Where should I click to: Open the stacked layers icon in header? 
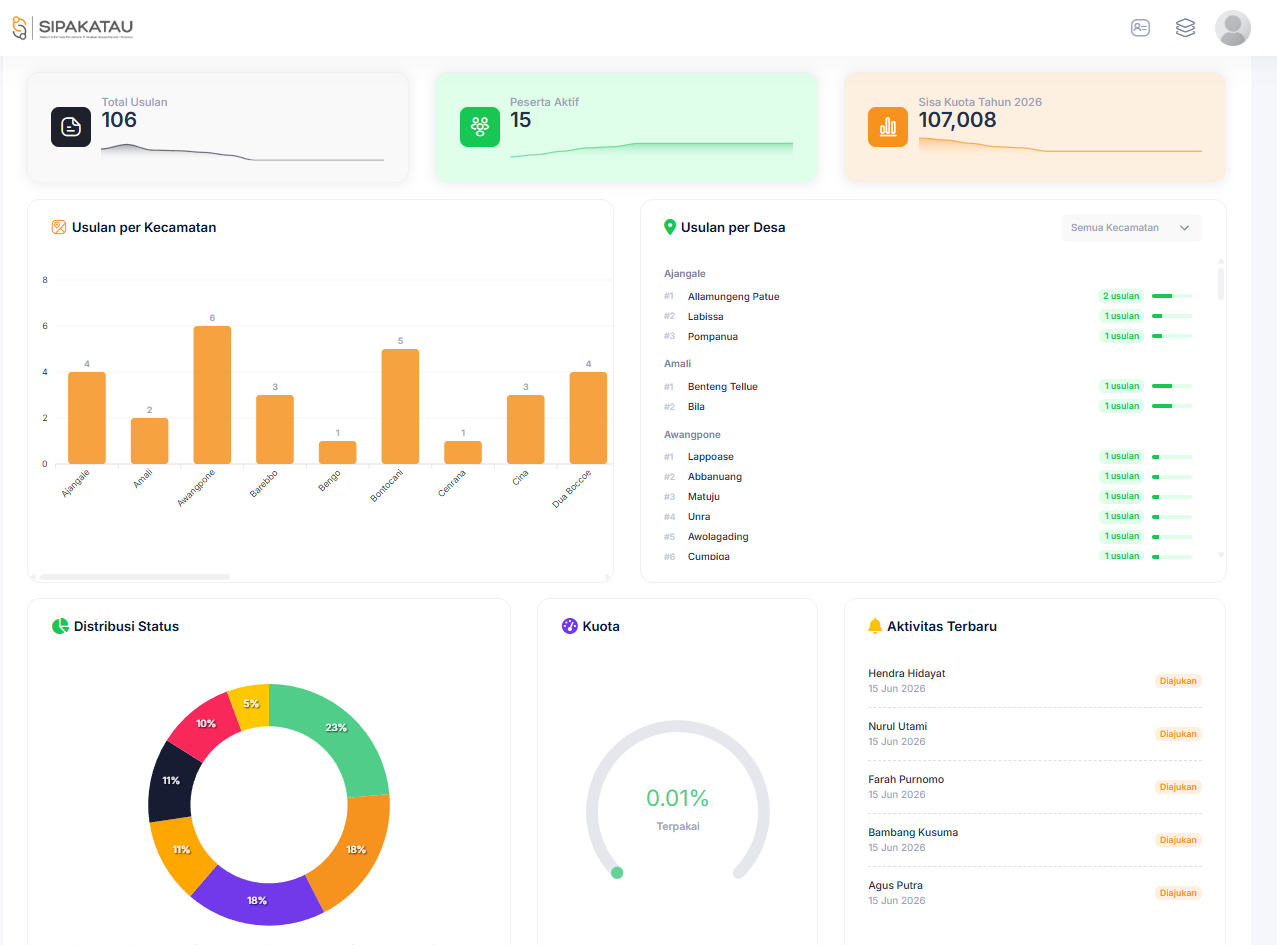1185,28
